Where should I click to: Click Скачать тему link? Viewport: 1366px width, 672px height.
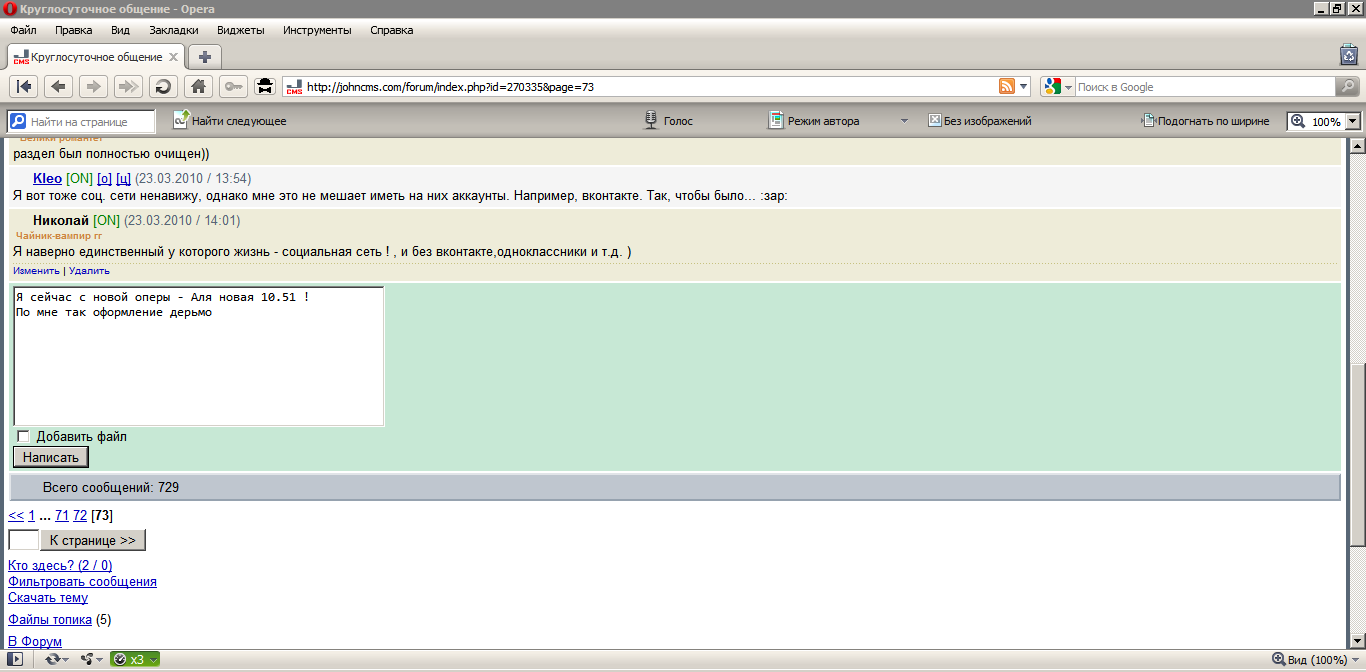(48, 598)
